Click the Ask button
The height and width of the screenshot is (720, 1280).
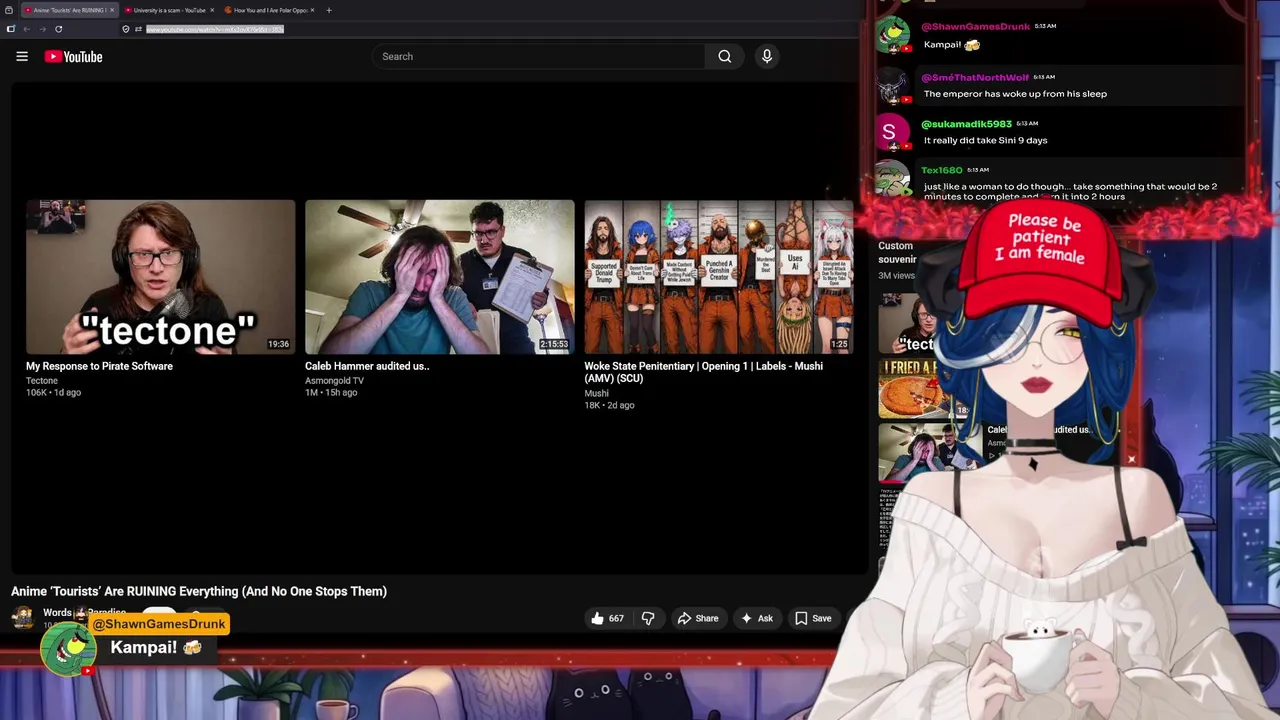(x=756, y=618)
